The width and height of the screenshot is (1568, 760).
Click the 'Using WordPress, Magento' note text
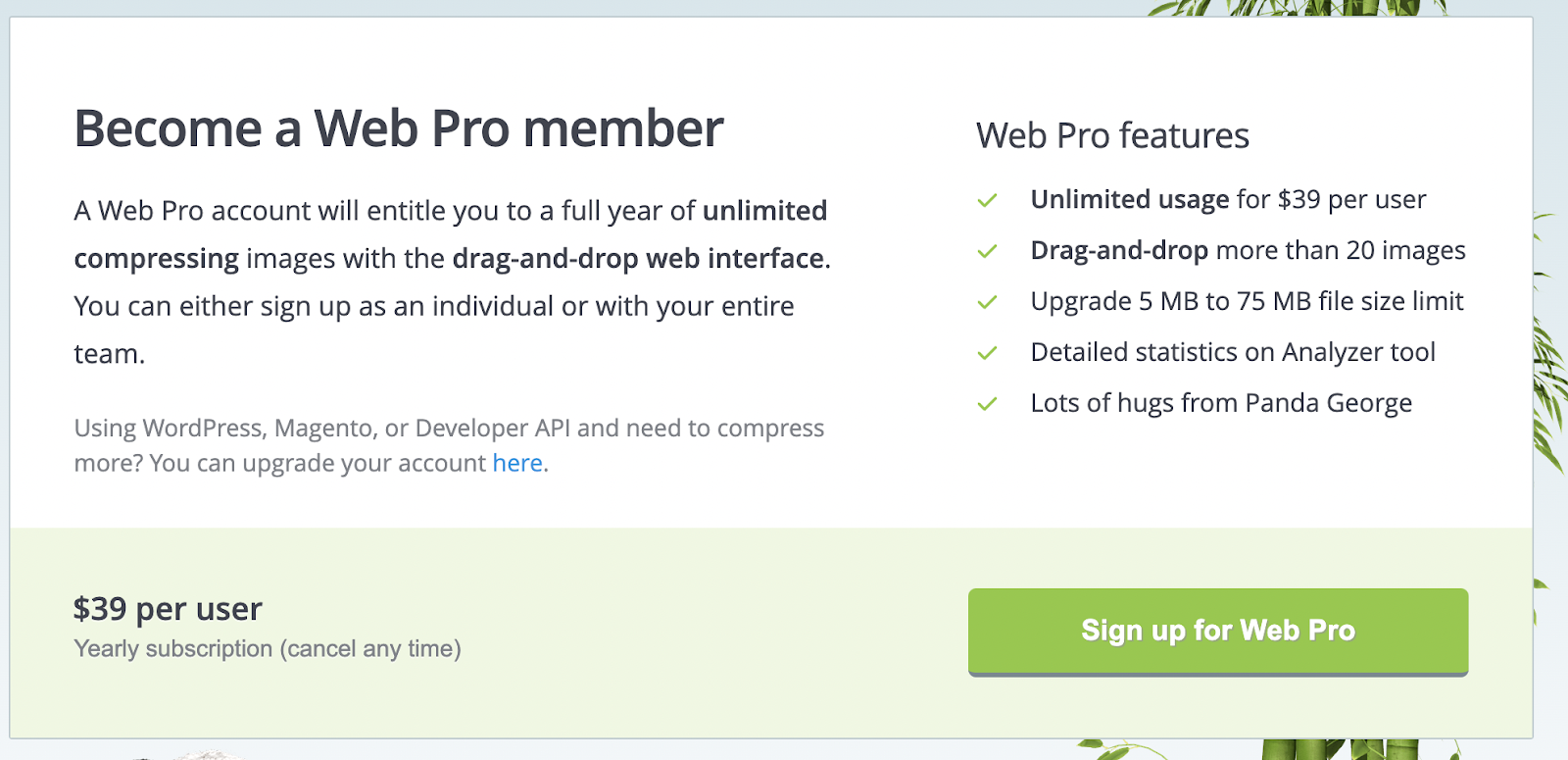click(449, 429)
